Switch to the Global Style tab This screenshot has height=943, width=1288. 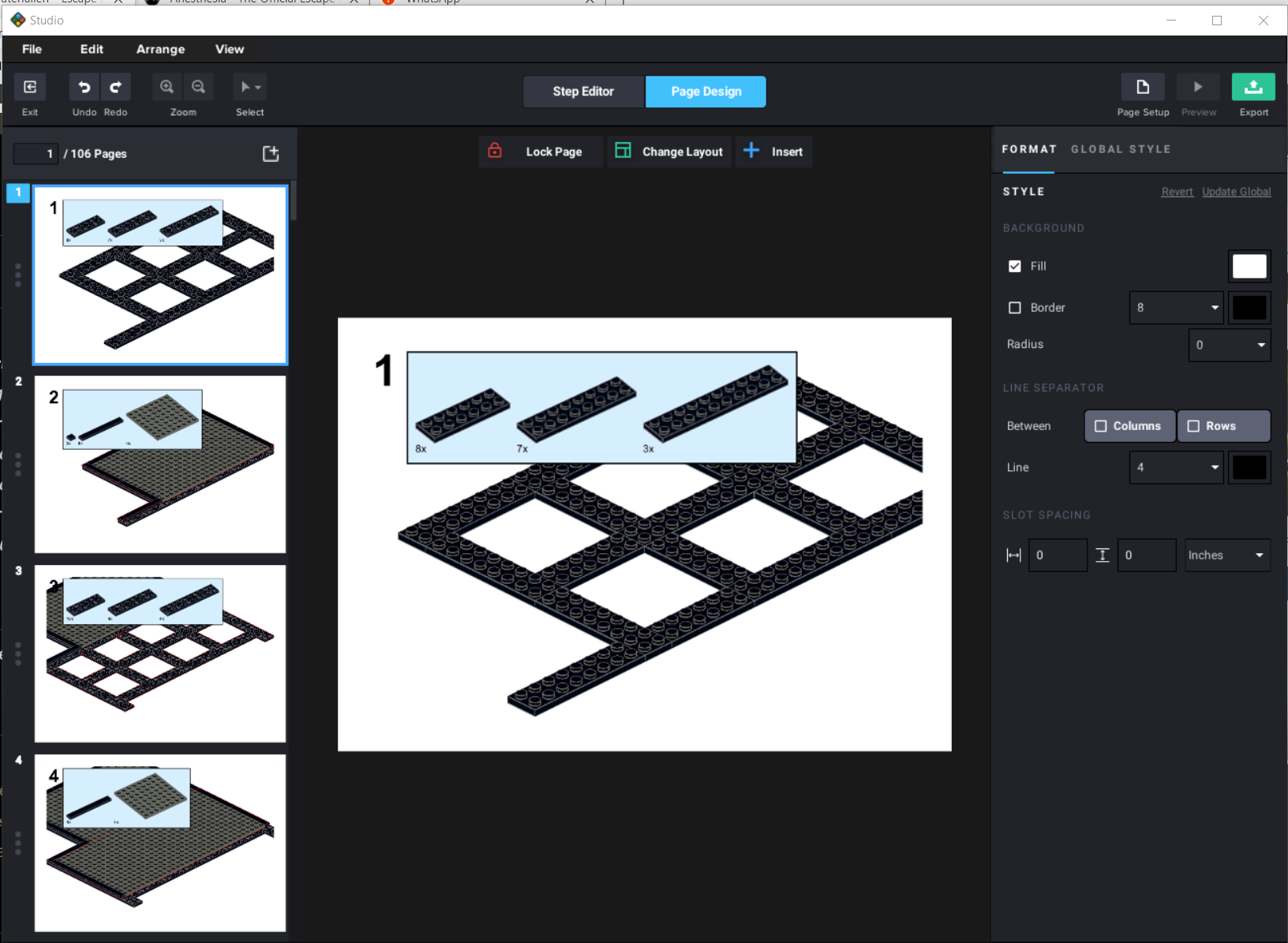[x=1120, y=149]
